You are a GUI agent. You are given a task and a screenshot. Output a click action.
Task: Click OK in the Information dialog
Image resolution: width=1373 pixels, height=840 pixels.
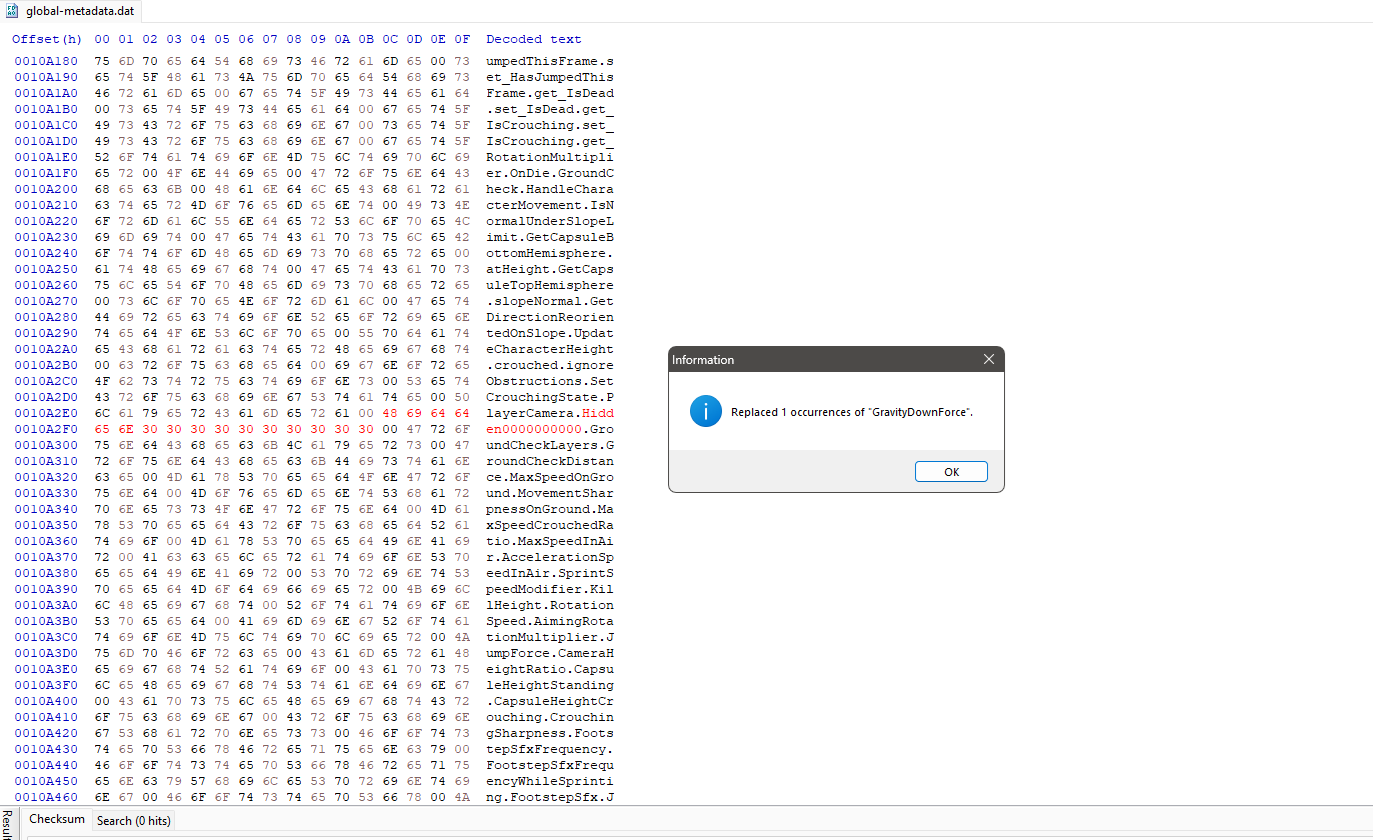coord(951,472)
